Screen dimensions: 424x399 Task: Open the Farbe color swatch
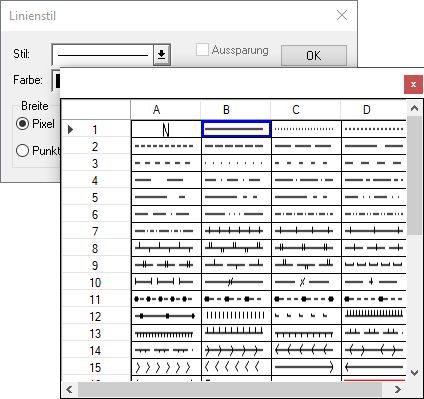[56, 80]
